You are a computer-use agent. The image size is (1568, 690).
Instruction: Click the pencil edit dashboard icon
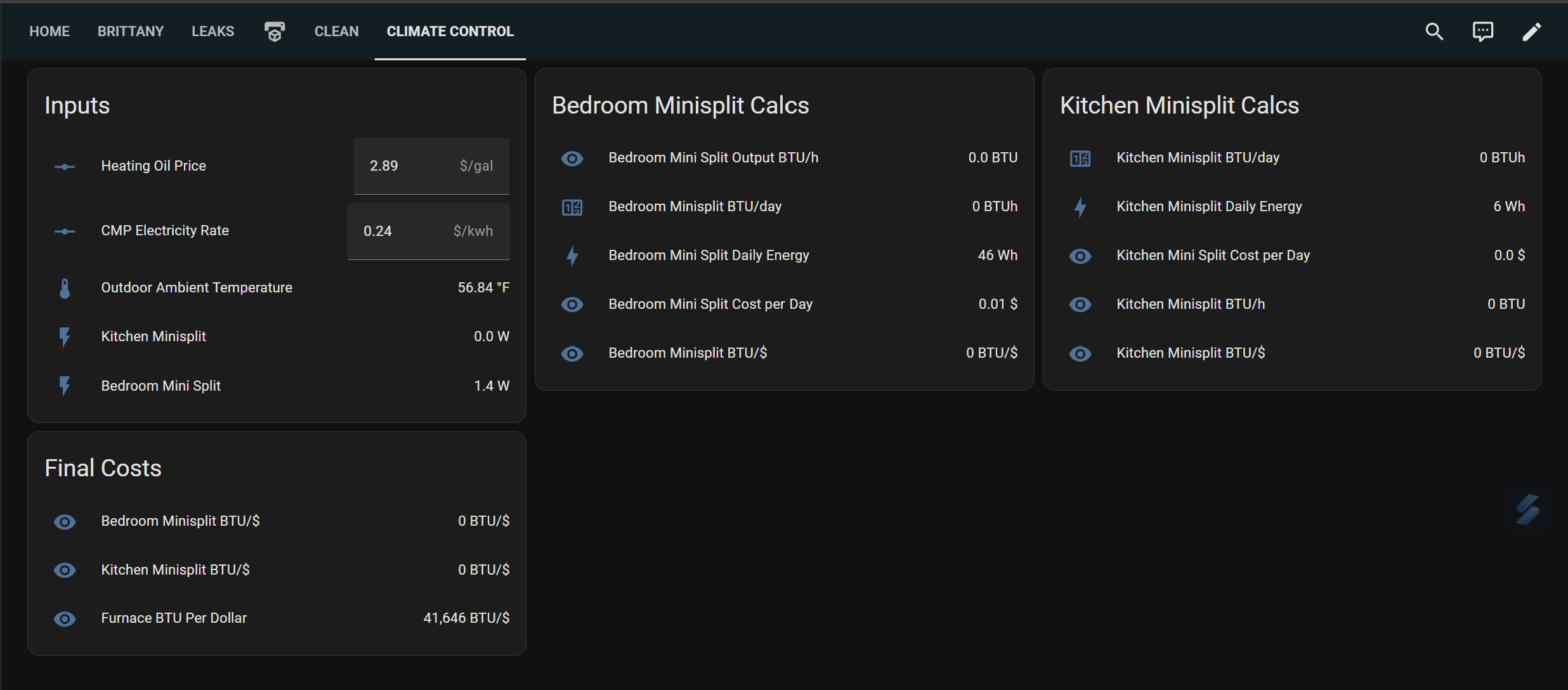[1531, 31]
